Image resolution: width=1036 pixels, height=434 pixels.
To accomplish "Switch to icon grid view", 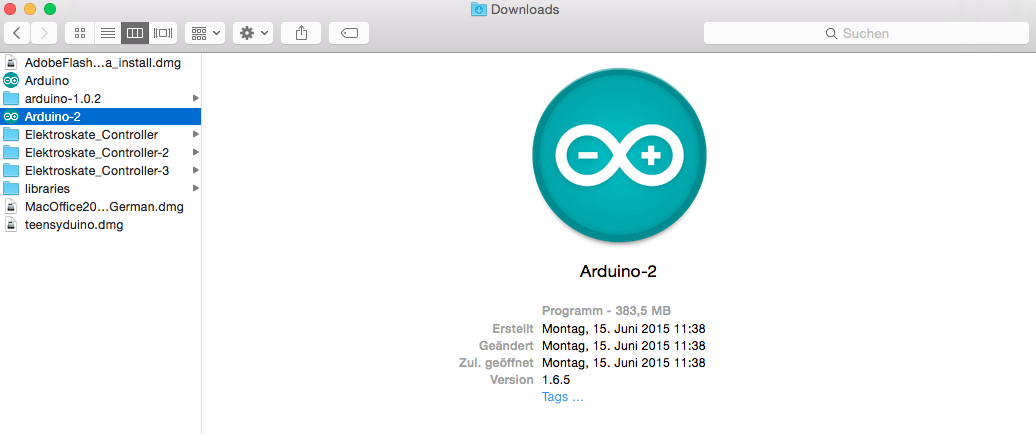I will [80, 33].
